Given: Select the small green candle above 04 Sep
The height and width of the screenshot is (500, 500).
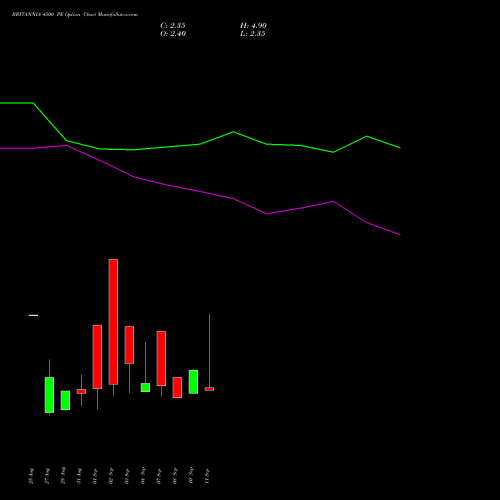Looking at the screenshot, I should click(145, 387).
